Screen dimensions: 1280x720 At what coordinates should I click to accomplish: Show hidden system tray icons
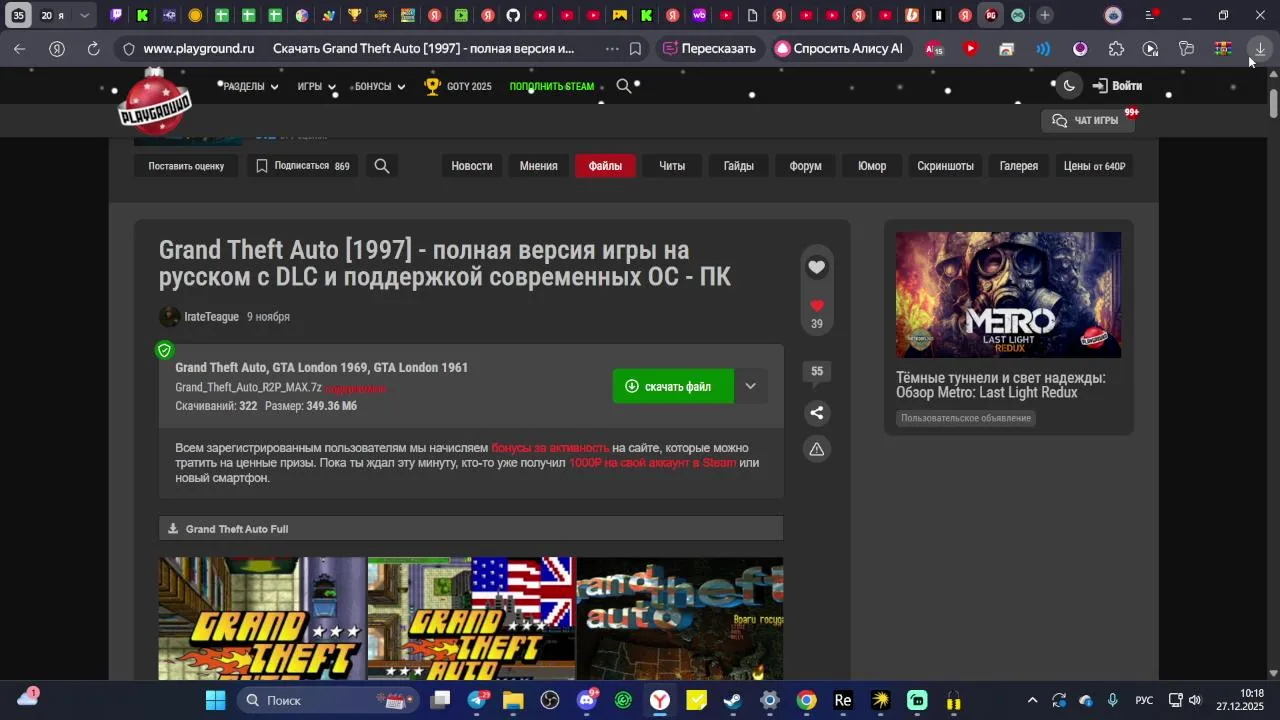pos(1032,700)
